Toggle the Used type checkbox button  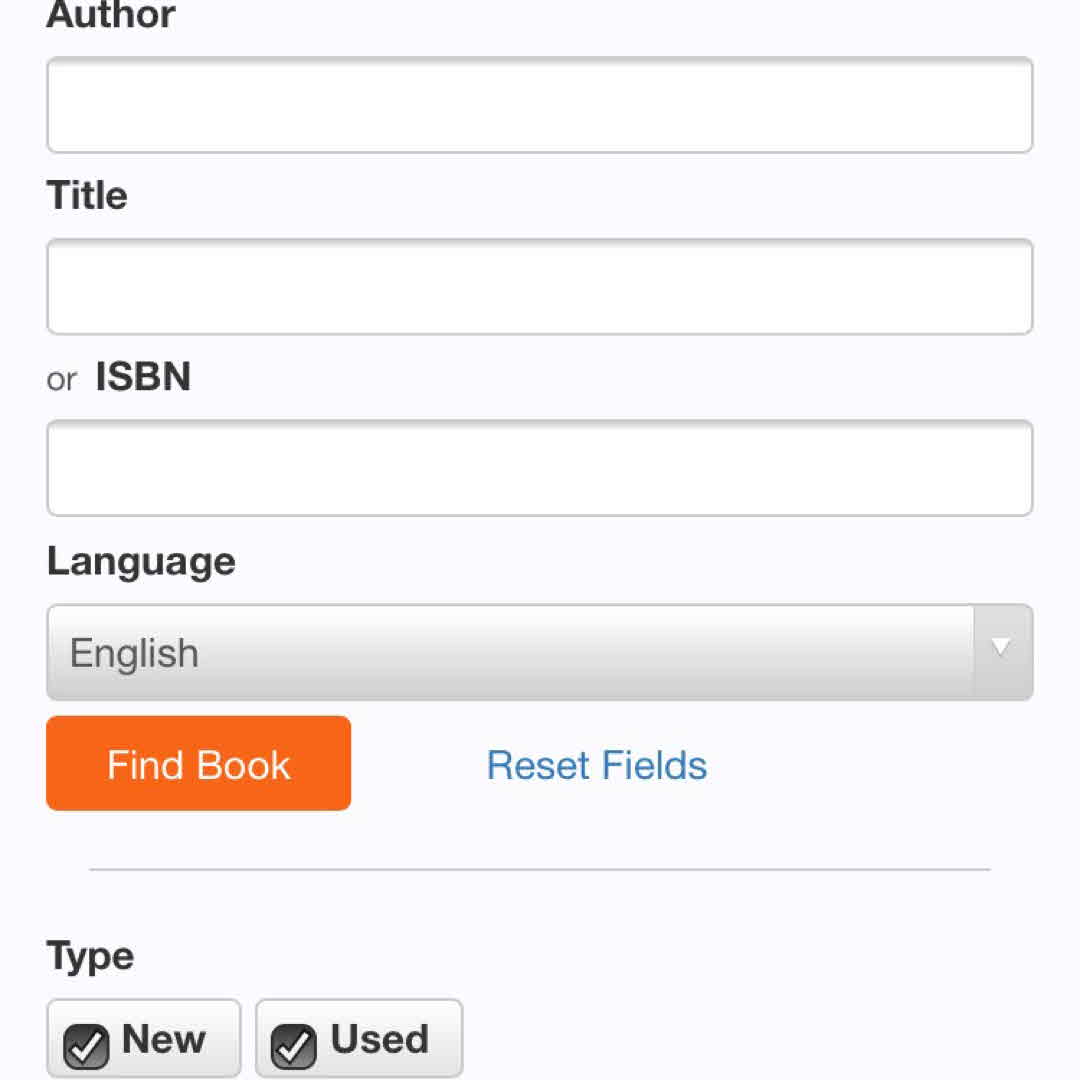pos(359,1040)
